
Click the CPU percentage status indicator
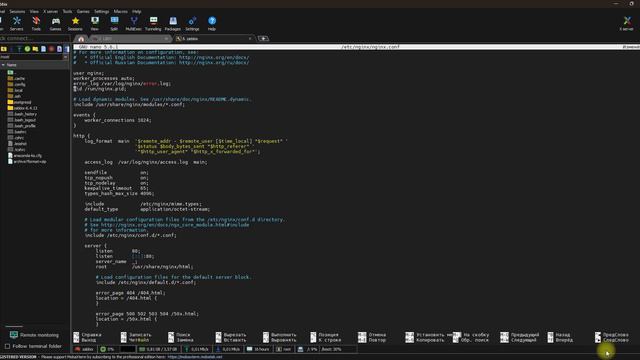coord(107,349)
